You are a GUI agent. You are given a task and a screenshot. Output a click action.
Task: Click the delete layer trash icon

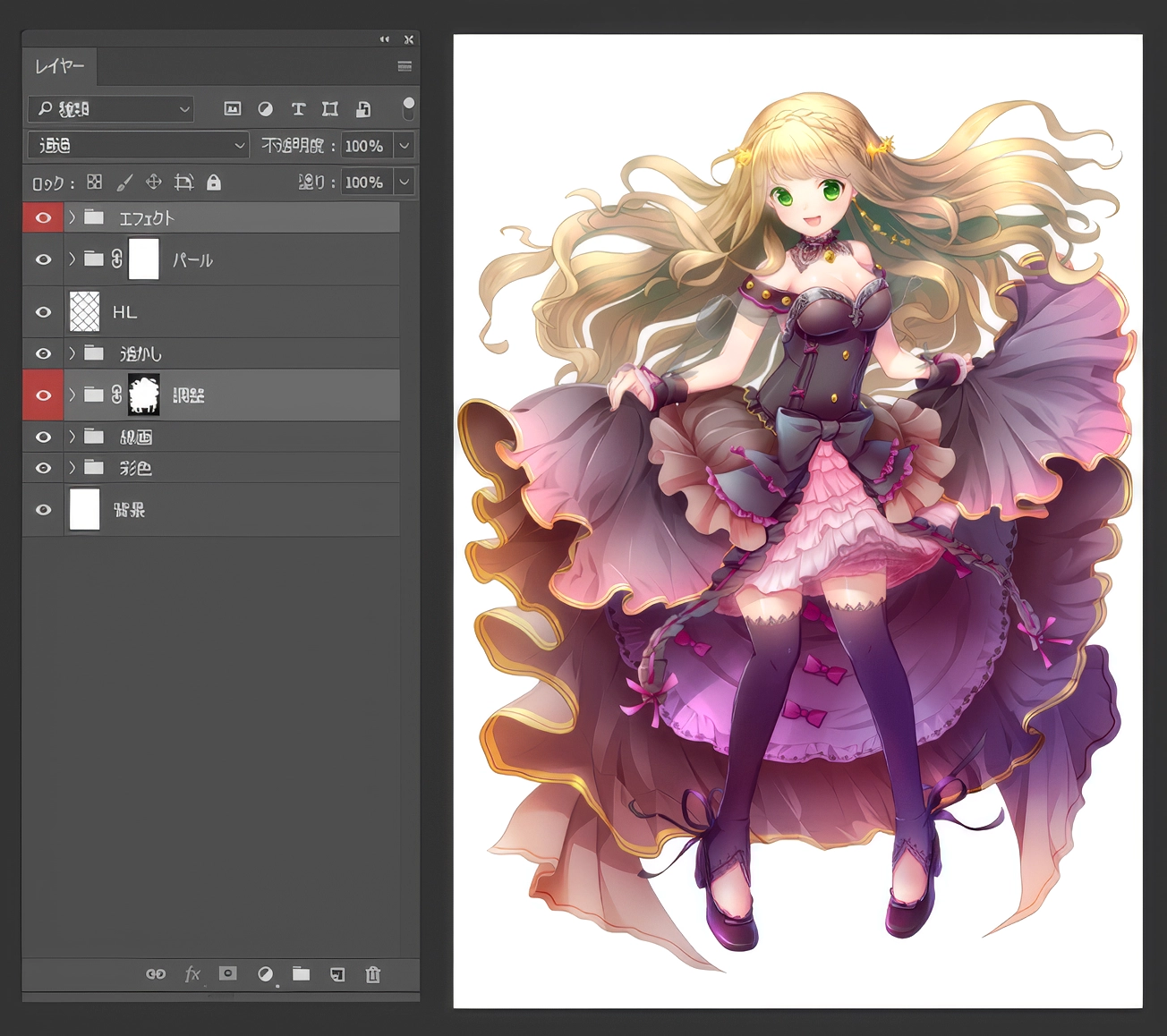[373, 974]
